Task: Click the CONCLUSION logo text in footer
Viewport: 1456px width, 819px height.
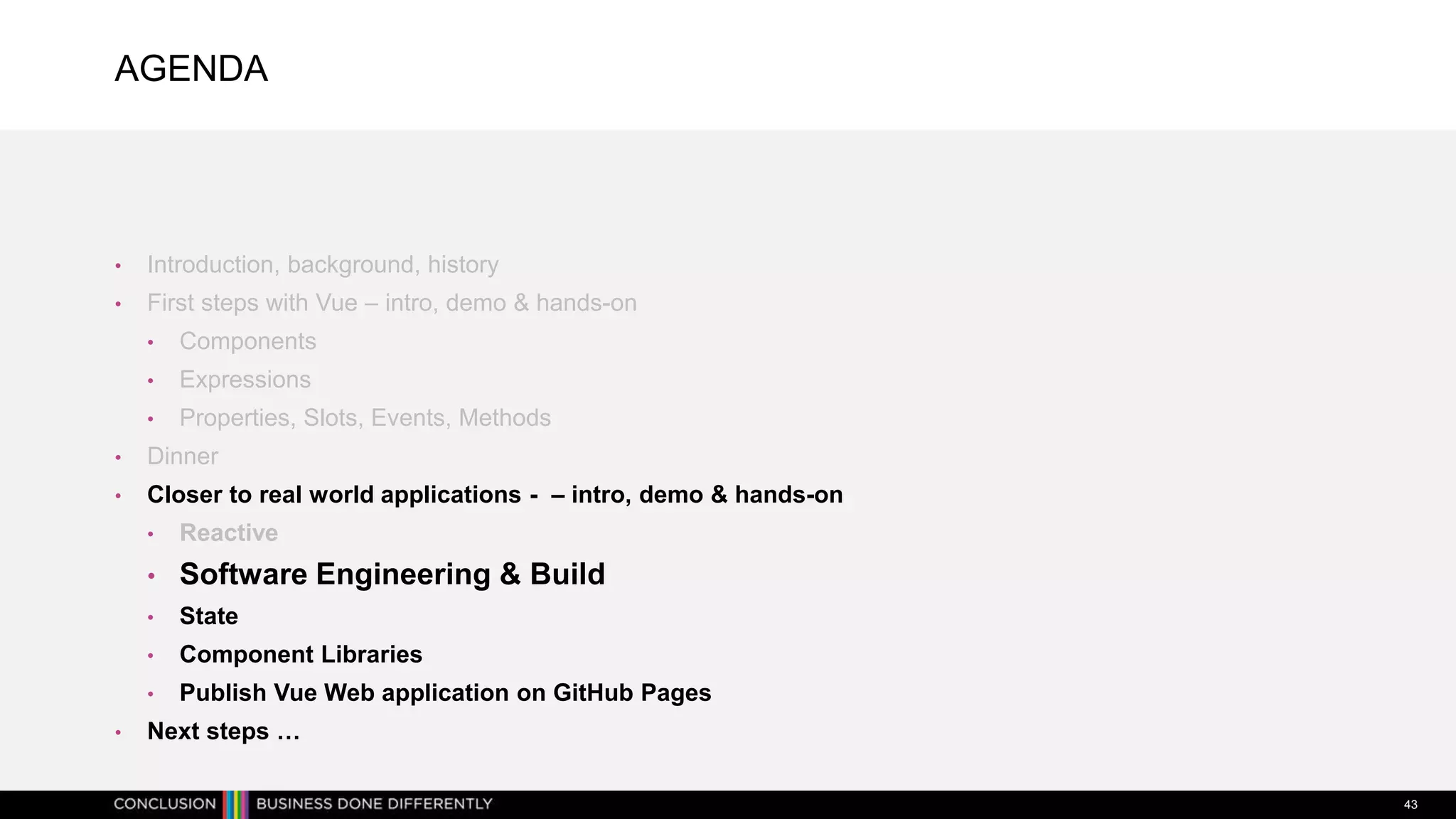Action: [165, 804]
